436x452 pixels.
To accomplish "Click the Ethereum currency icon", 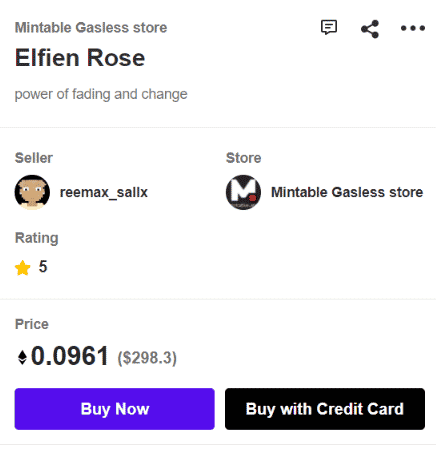I will coord(22,357).
